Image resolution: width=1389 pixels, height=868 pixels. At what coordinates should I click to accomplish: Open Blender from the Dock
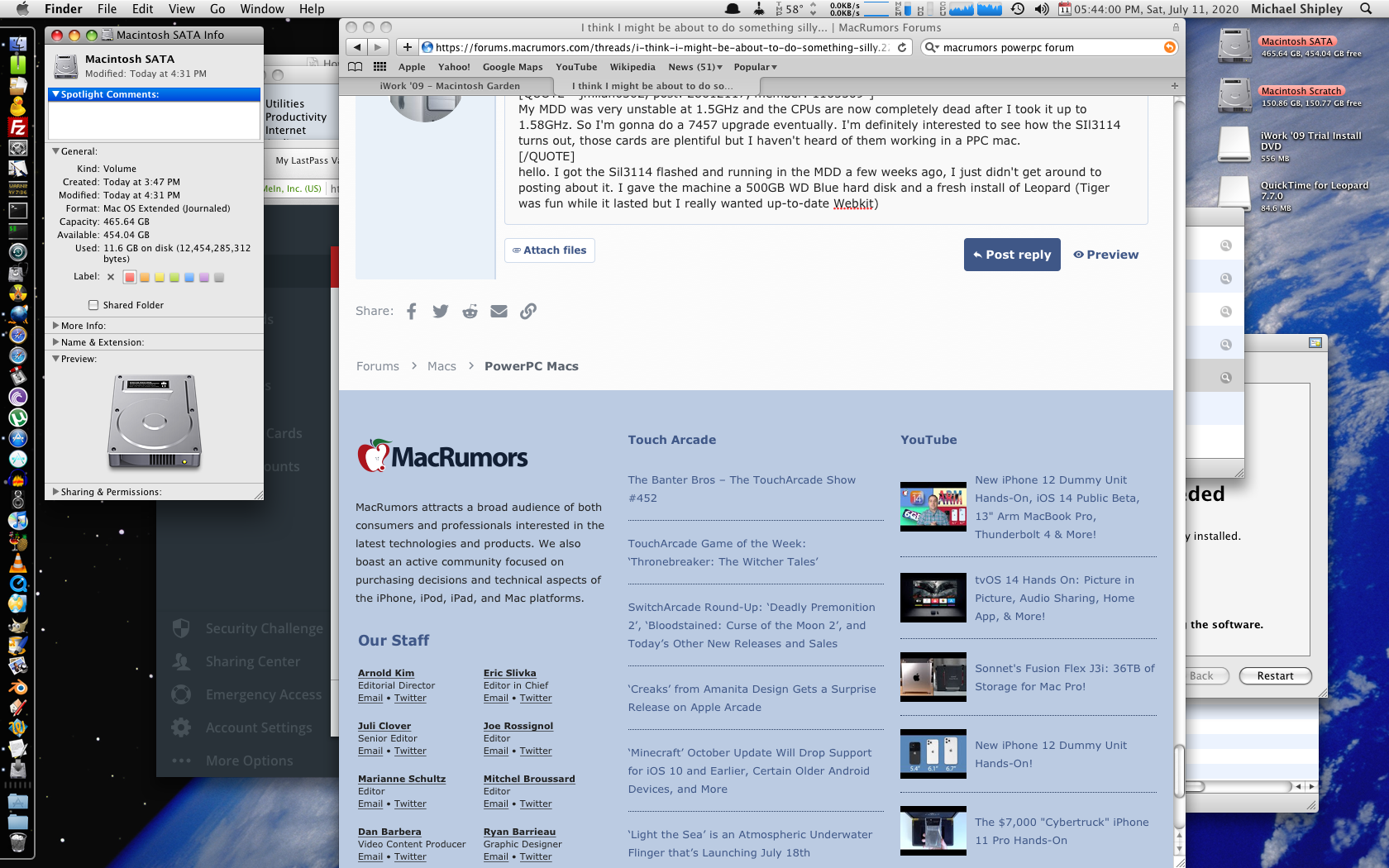(17, 687)
